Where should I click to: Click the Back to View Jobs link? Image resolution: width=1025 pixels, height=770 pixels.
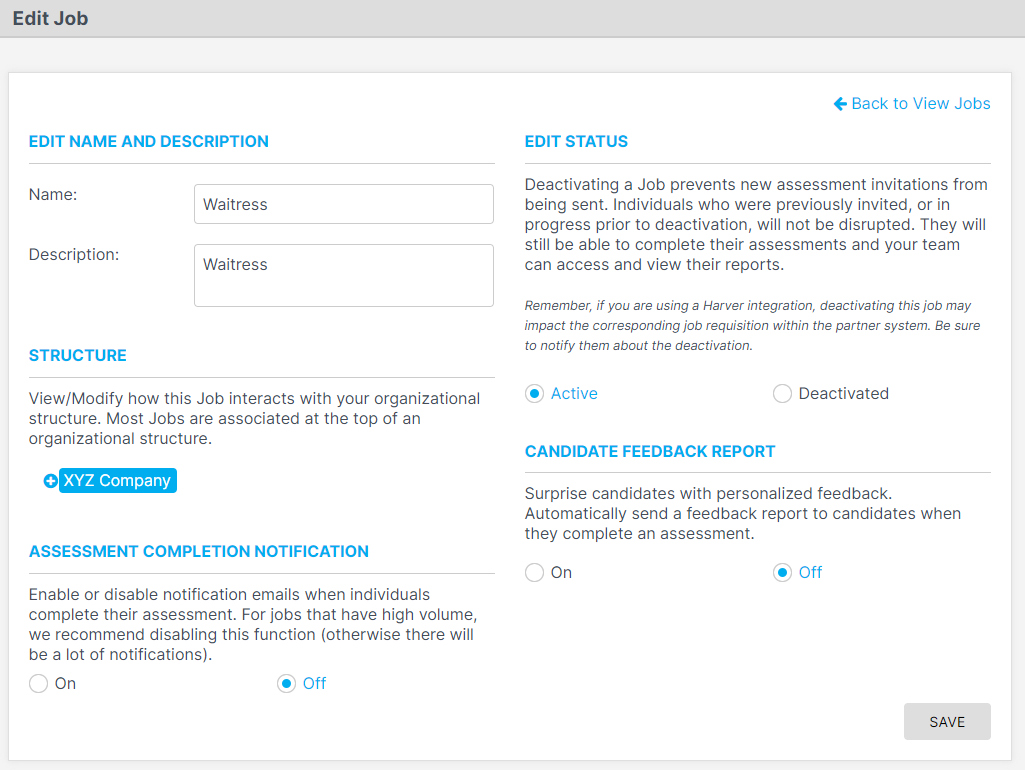click(x=912, y=103)
